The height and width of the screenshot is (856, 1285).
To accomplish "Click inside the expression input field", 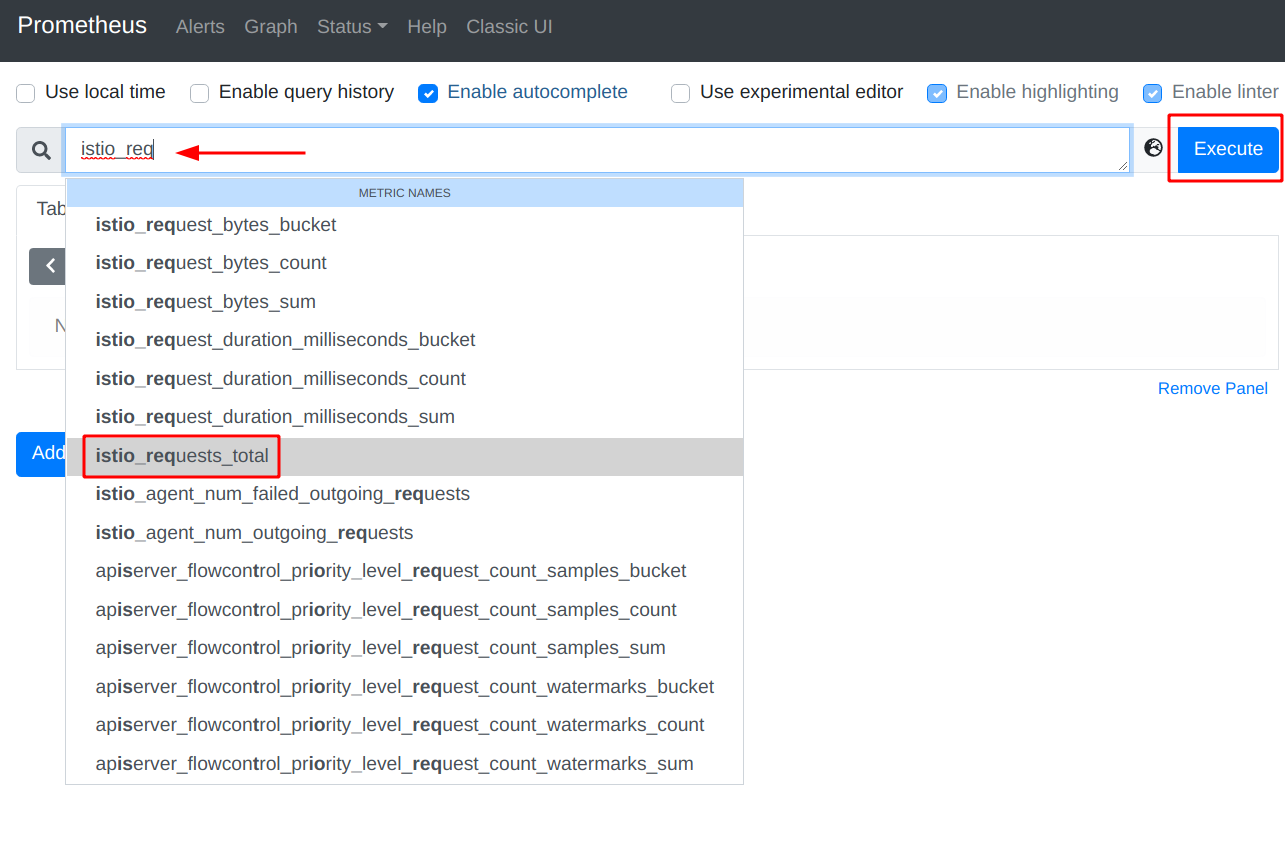I will [x=597, y=150].
